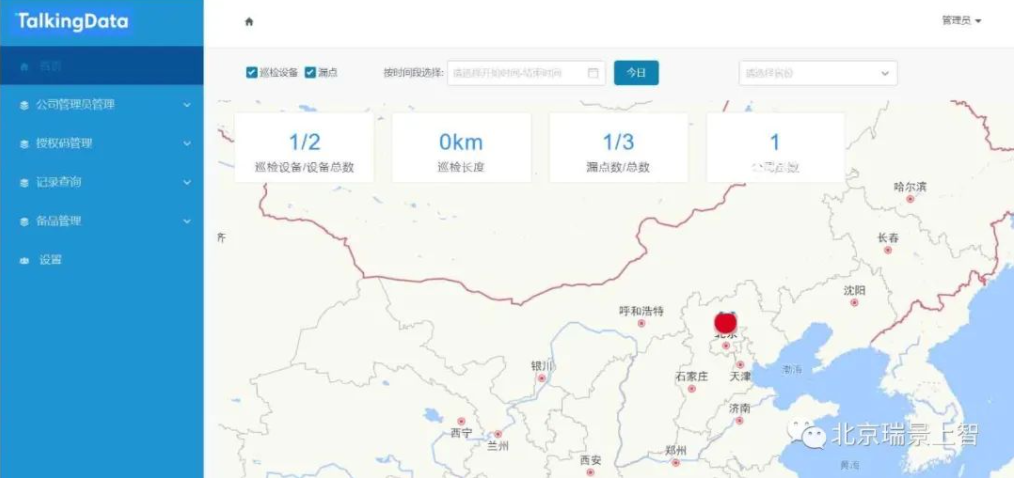Click the TalkingData logo

click(72, 21)
